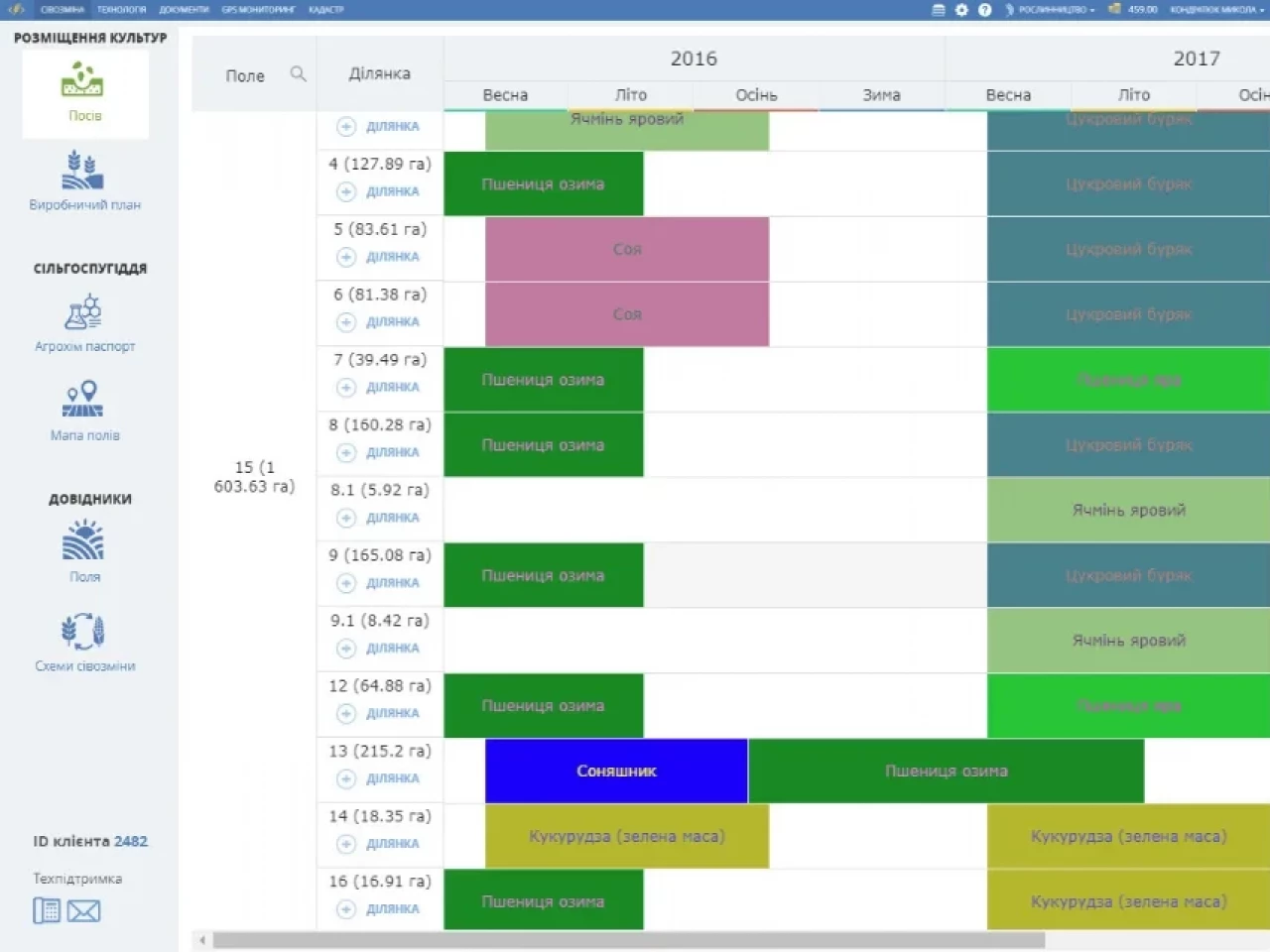Open the Технологія menu
This screenshot has height=952, width=1270.
[x=121, y=10]
